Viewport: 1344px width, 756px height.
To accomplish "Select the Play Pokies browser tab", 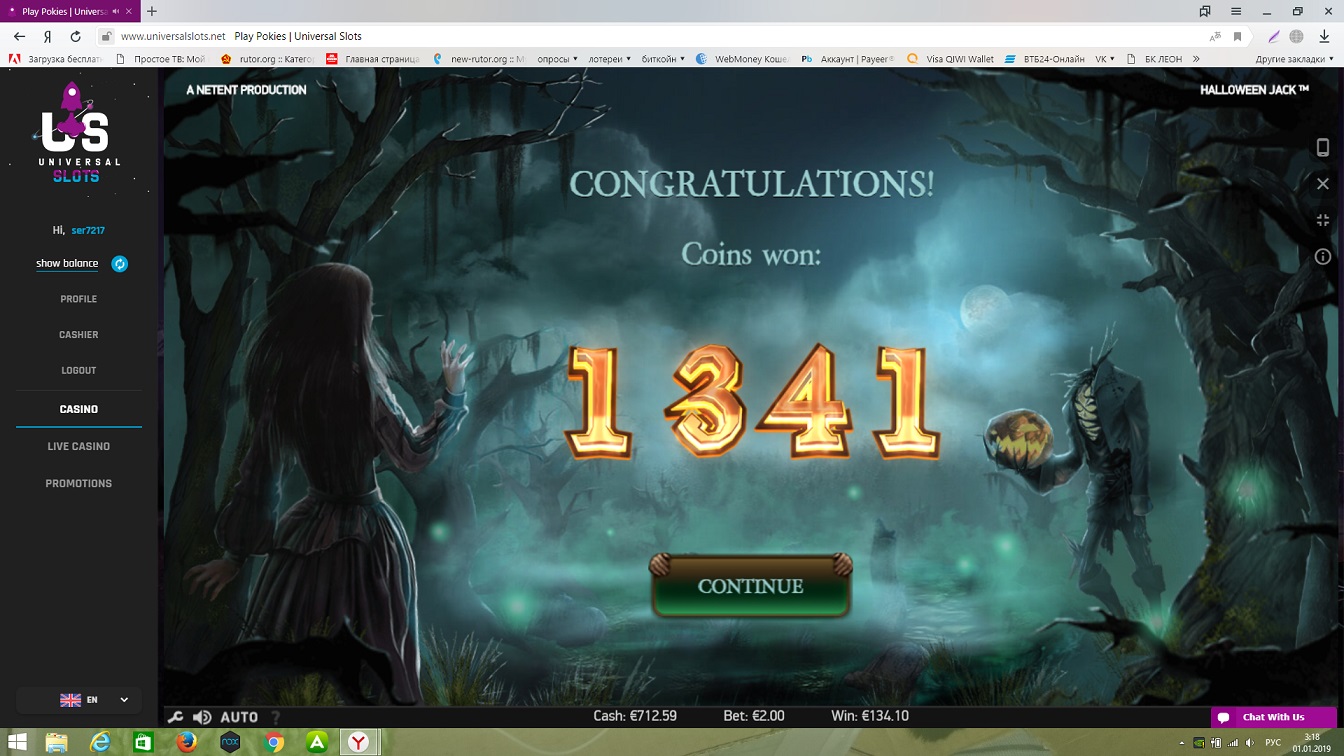I will click(70, 11).
